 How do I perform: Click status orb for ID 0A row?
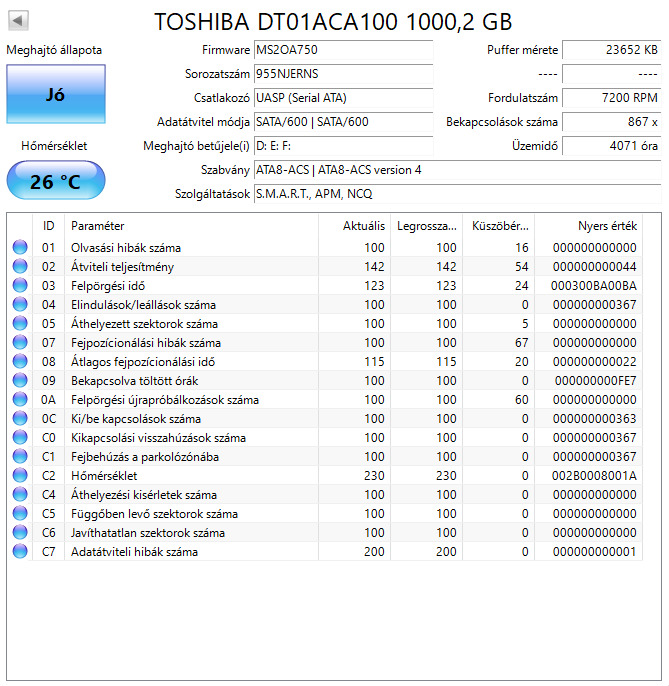(20, 399)
